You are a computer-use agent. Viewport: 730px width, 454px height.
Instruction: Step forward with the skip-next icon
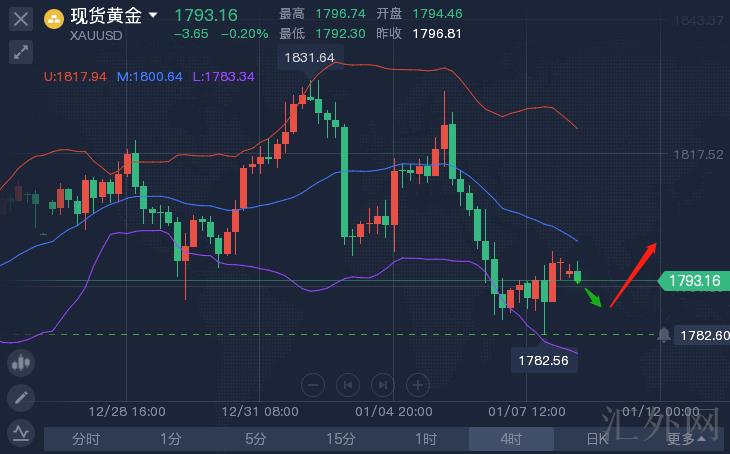(x=383, y=384)
